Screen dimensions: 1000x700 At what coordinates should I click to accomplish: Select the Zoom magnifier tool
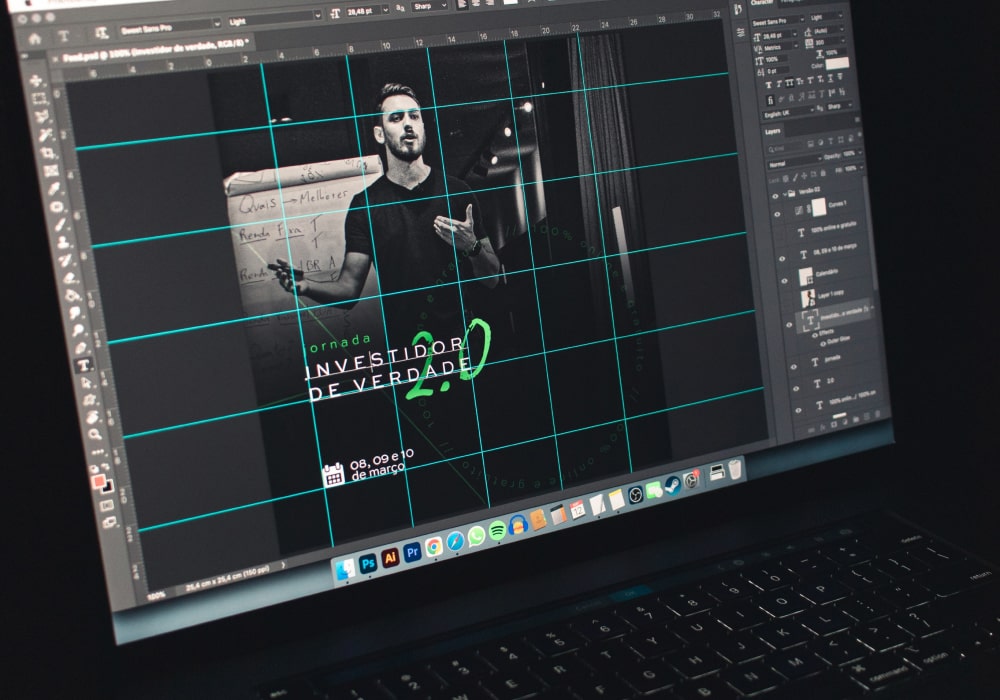95,435
